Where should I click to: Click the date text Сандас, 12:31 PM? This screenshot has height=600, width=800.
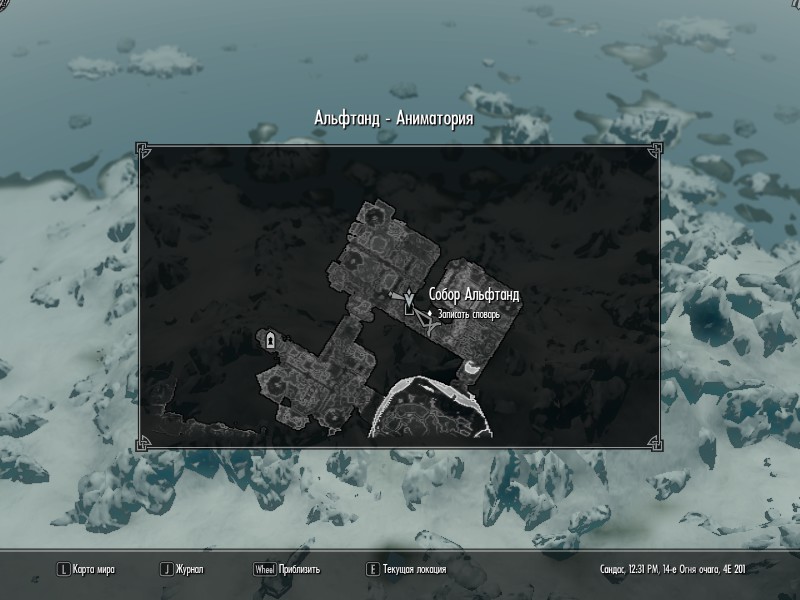pos(629,569)
